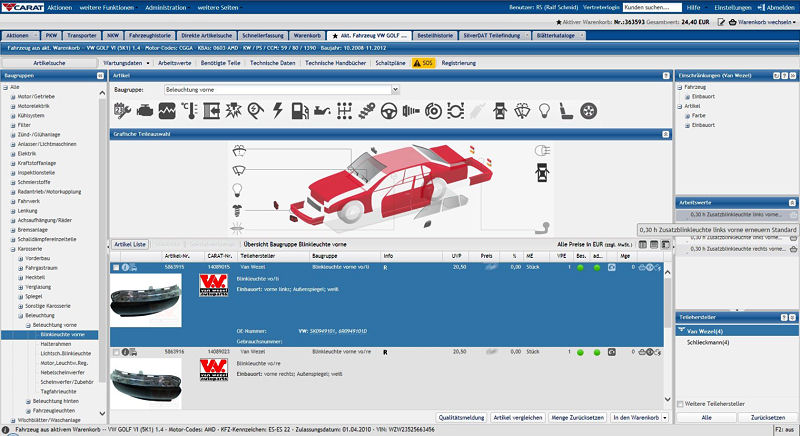The width and height of the screenshot is (800, 436).
Task: Select the car body icon
Action: pos(500,111)
